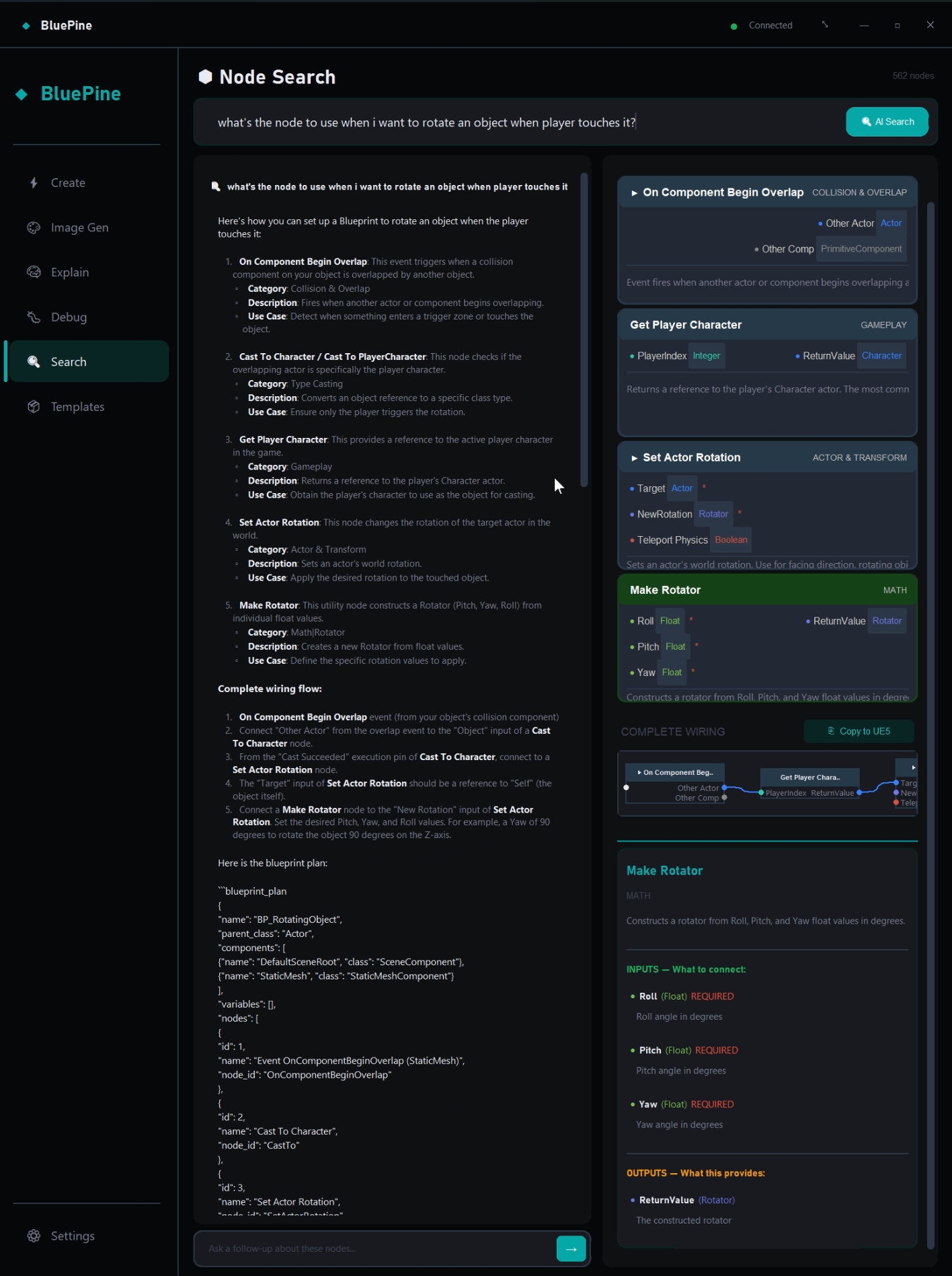Click Copy to UE5 button
Viewport: 952px width, 1276px height.
click(859, 731)
